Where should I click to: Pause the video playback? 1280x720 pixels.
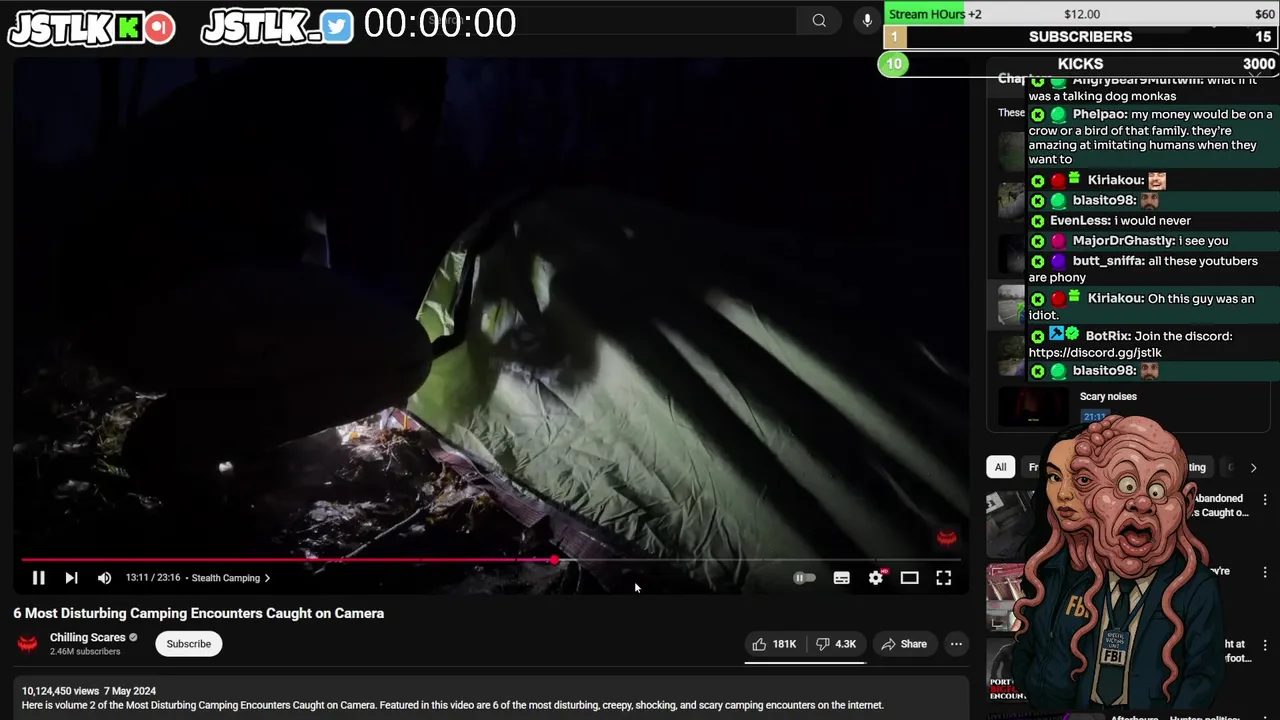(x=38, y=578)
